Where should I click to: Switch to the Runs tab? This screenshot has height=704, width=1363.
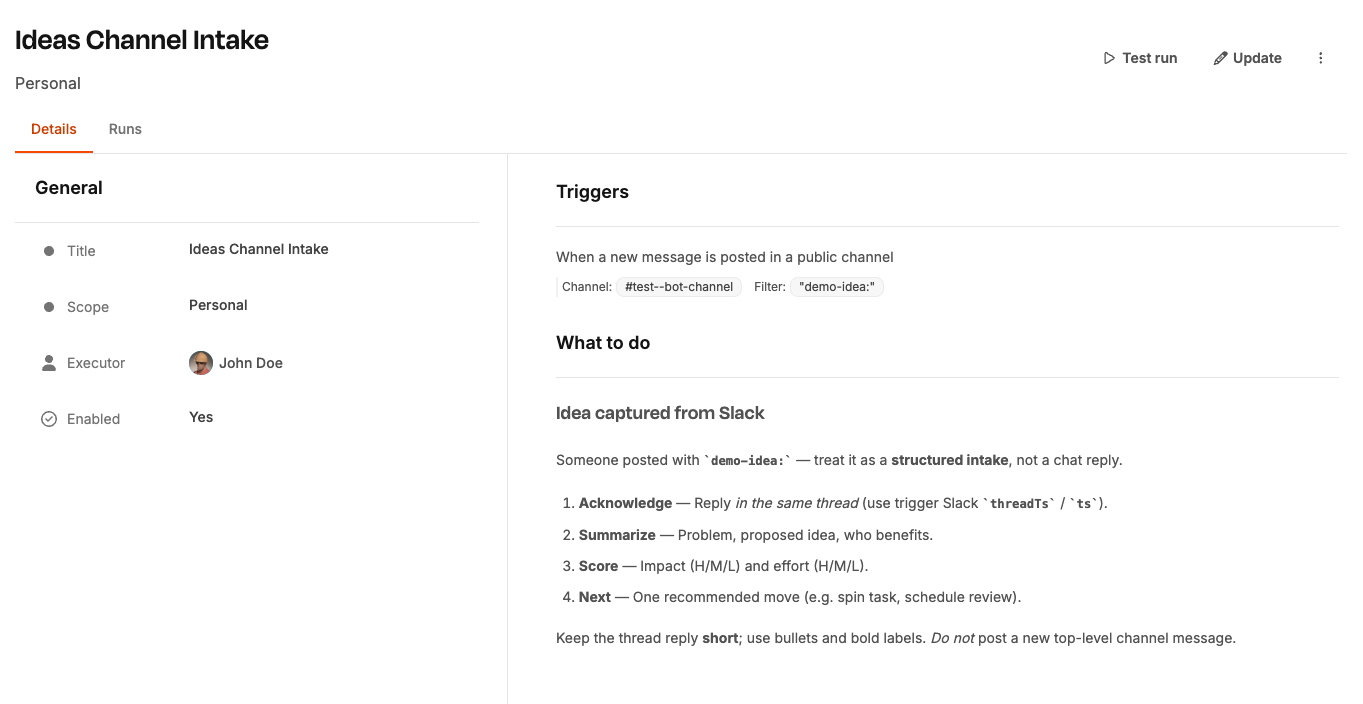[x=125, y=129]
